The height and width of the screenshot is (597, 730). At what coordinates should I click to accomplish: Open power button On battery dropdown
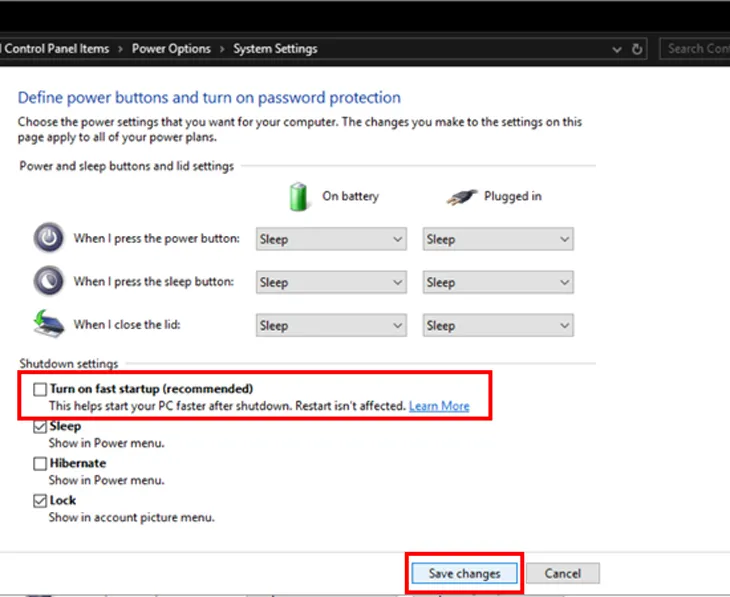pyautogui.click(x=331, y=239)
